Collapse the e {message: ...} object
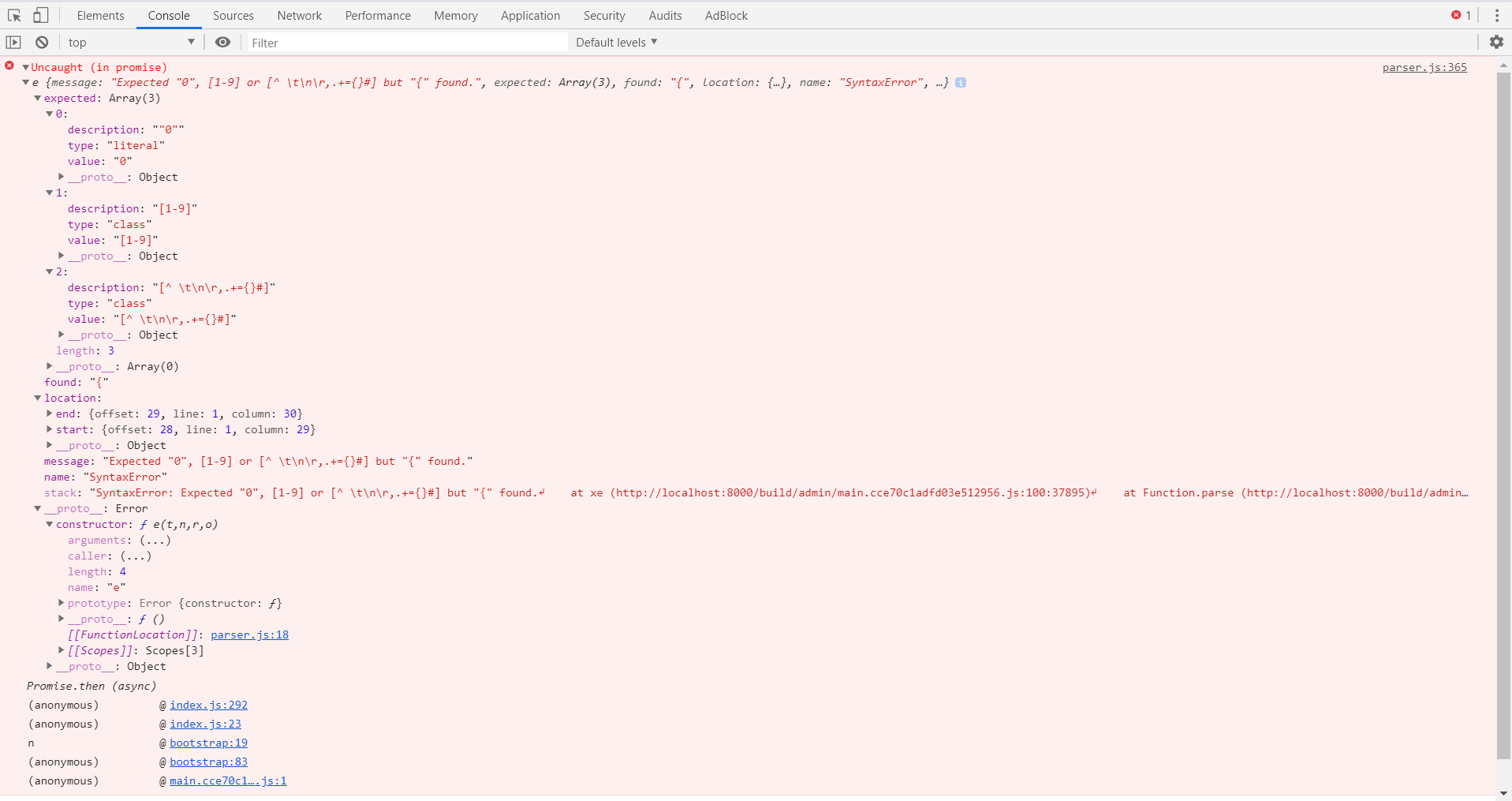 25,82
